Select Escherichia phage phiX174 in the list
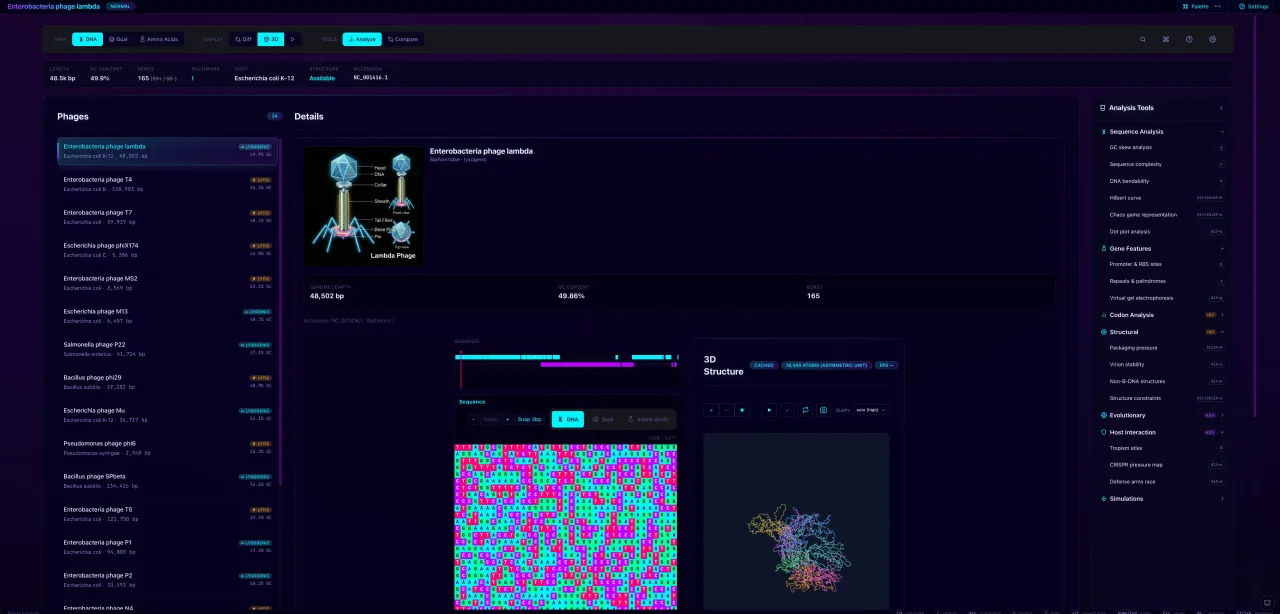Viewport: 1280px width, 614px height. [168, 249]
